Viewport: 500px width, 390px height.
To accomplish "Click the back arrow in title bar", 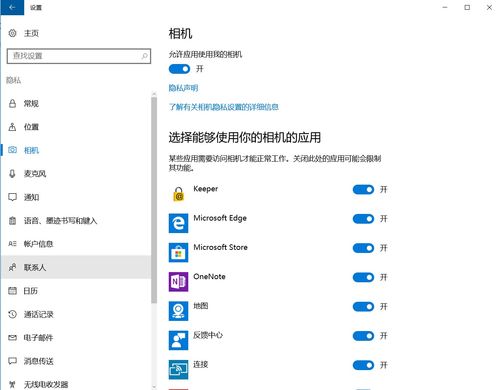I will point(12,7).
